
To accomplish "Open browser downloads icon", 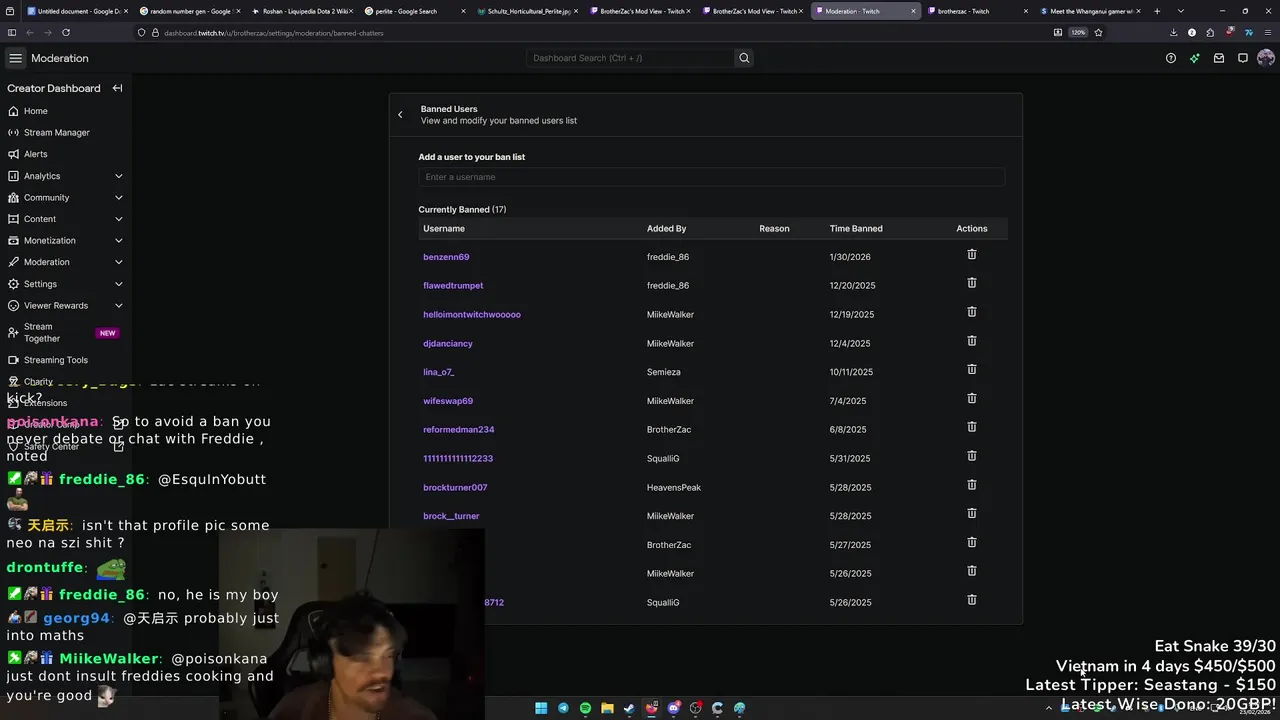I will [1173, 32].
